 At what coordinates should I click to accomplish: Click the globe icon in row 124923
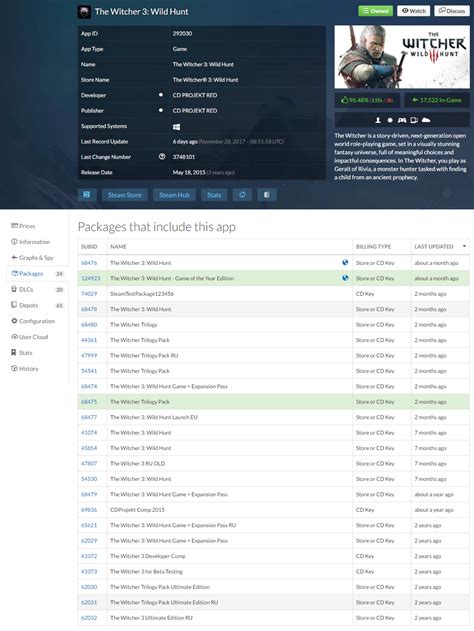point(345,278)
